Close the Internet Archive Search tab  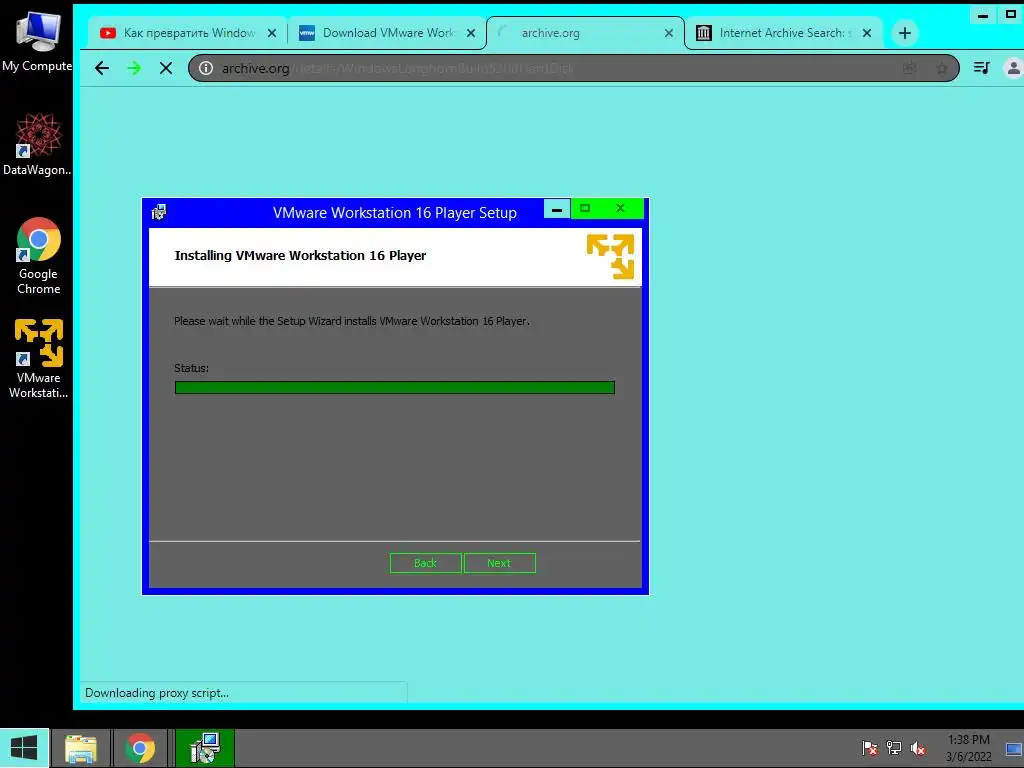(x=867, y=33)
